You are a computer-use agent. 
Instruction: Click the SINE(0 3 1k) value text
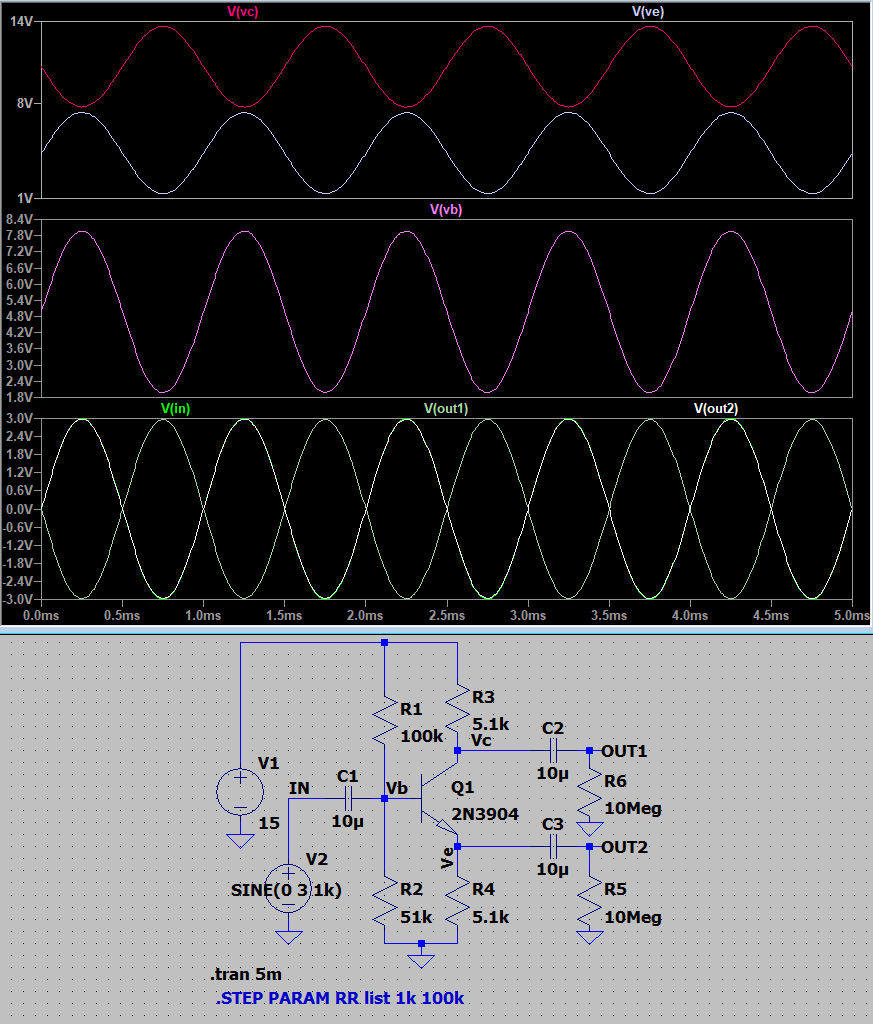[x=286, y=891]
